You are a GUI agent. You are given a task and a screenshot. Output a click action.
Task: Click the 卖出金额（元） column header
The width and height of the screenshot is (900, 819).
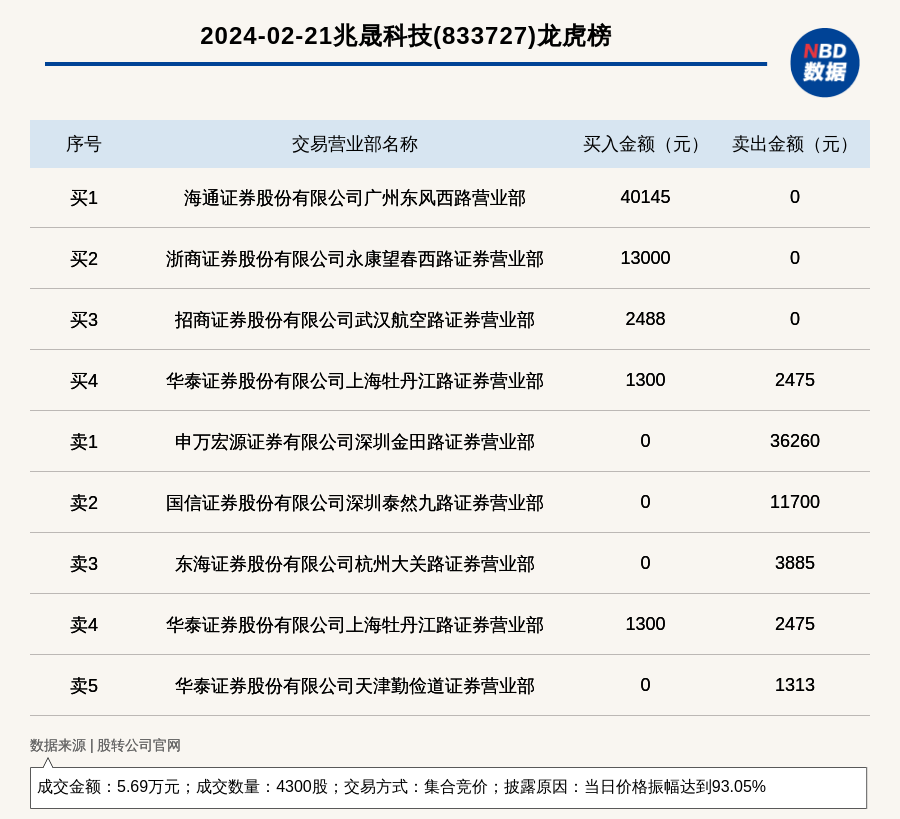[794, 144]
